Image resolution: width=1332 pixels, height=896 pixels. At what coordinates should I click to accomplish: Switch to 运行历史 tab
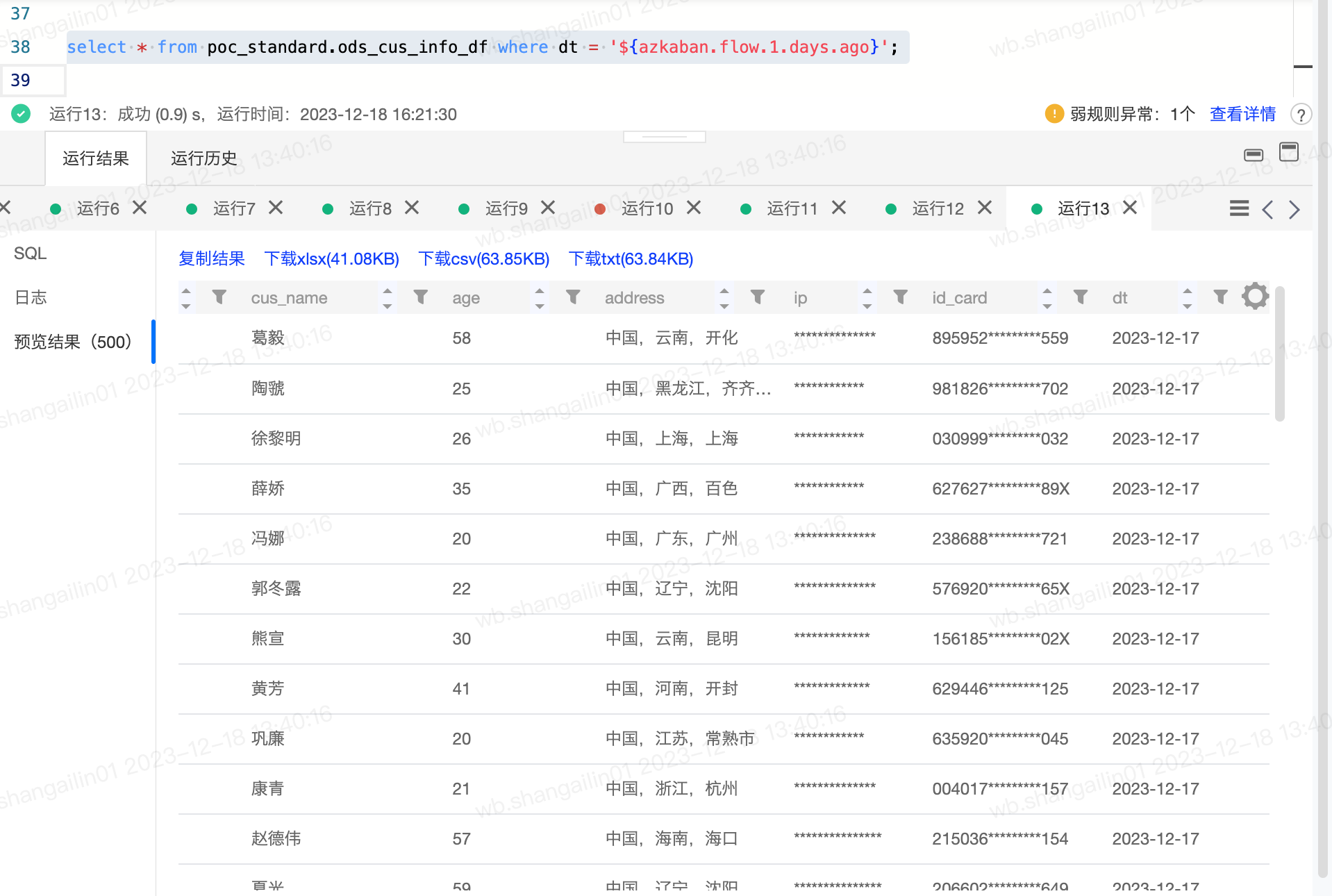(203, 158)
